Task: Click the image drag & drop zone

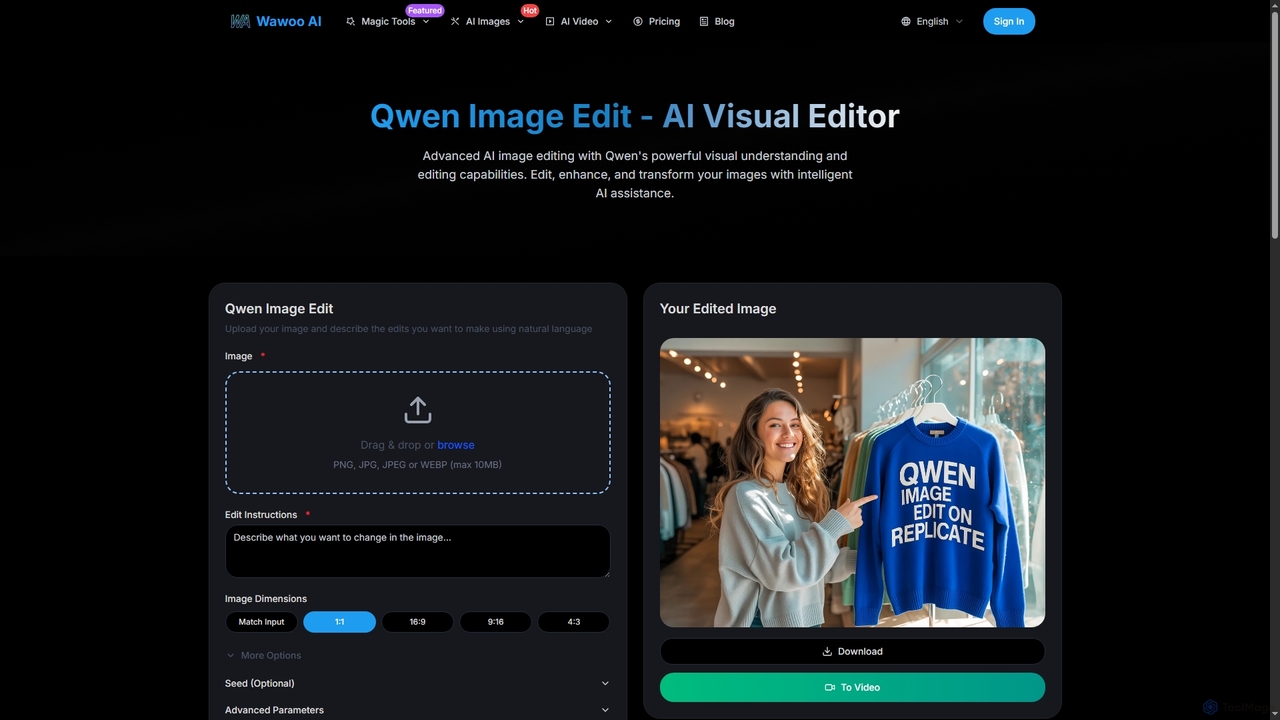Action: point(418,433)
